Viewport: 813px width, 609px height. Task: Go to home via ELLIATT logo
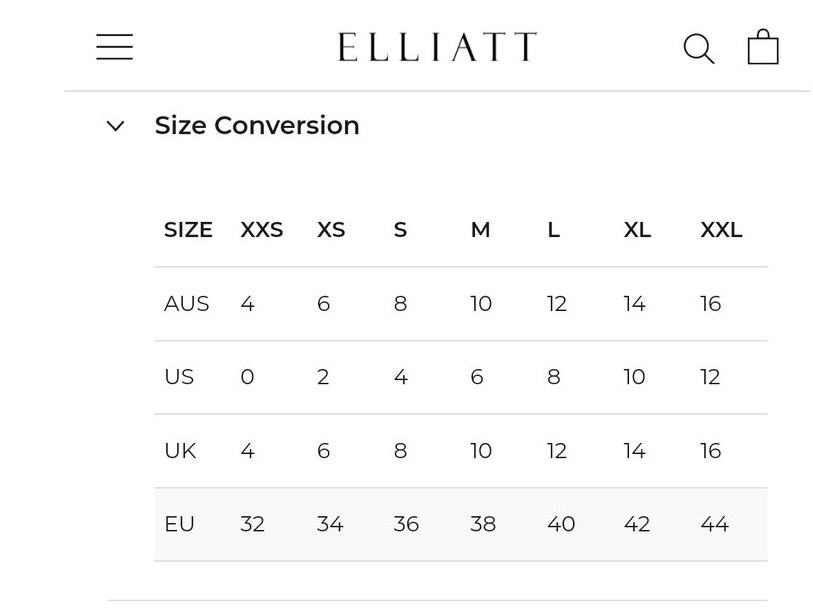tap(437, 47)
